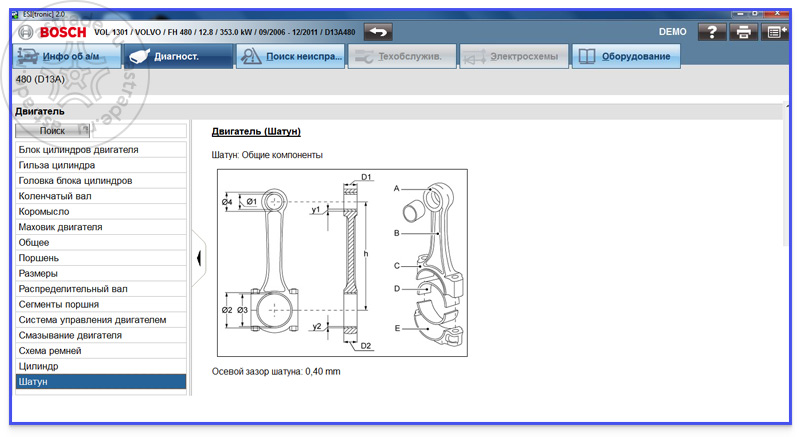
Task: Click the print icon
Action: click(x=743, y=32)
